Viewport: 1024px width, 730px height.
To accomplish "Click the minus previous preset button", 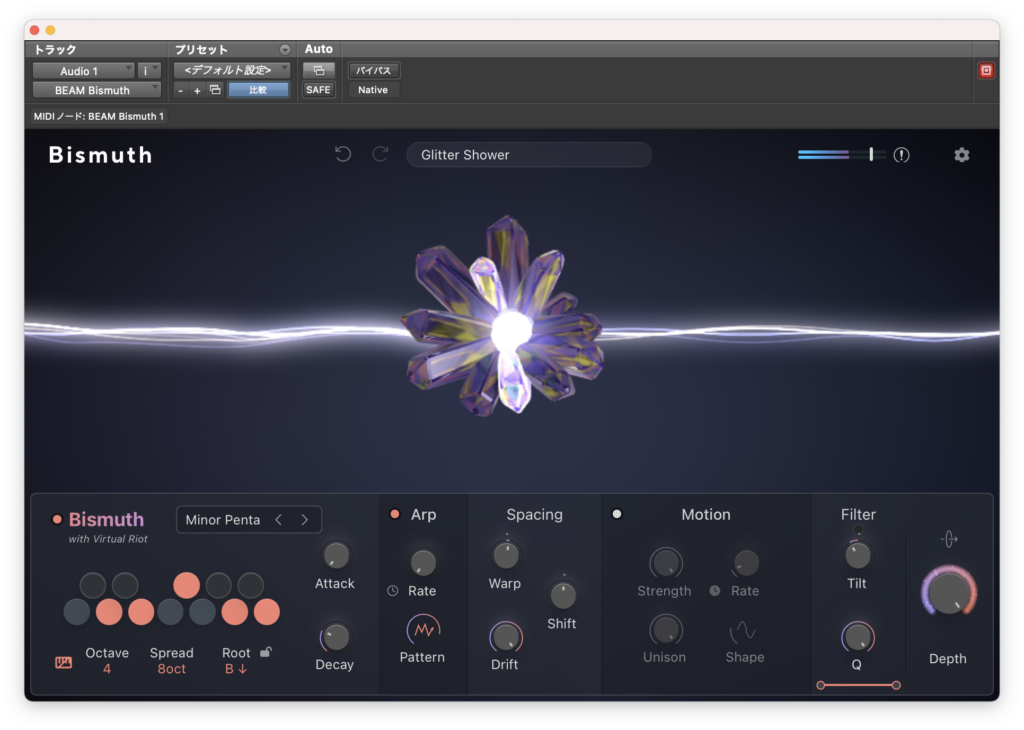I will point(180,91).
